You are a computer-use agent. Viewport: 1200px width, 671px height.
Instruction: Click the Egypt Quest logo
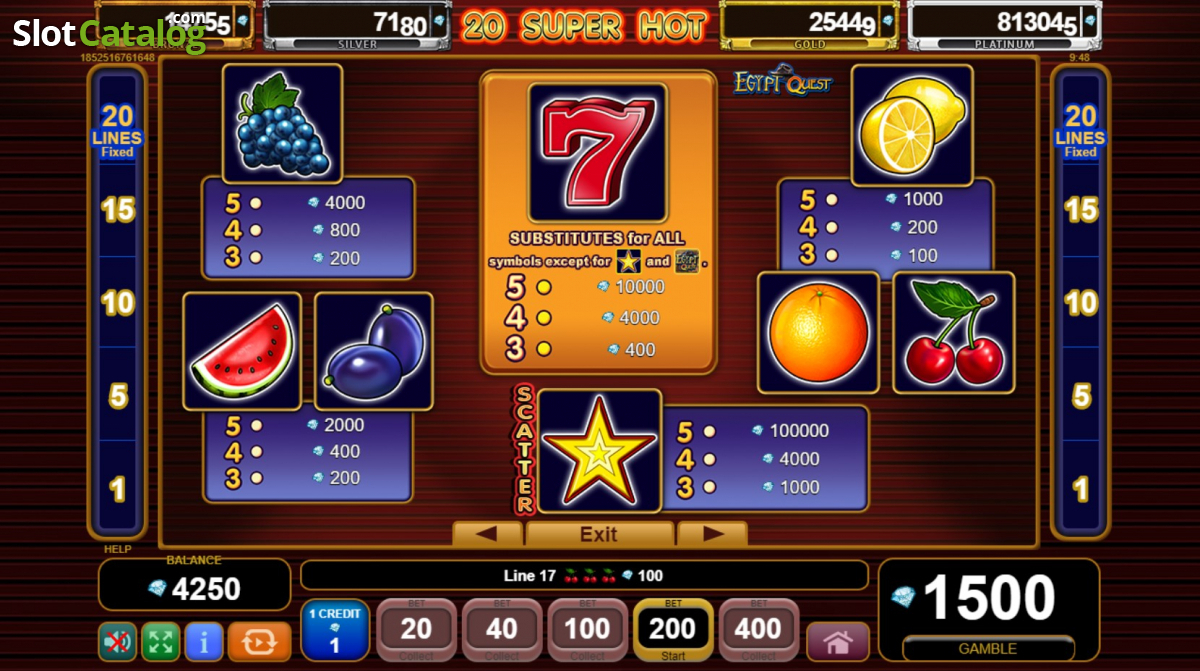point(782,81)
